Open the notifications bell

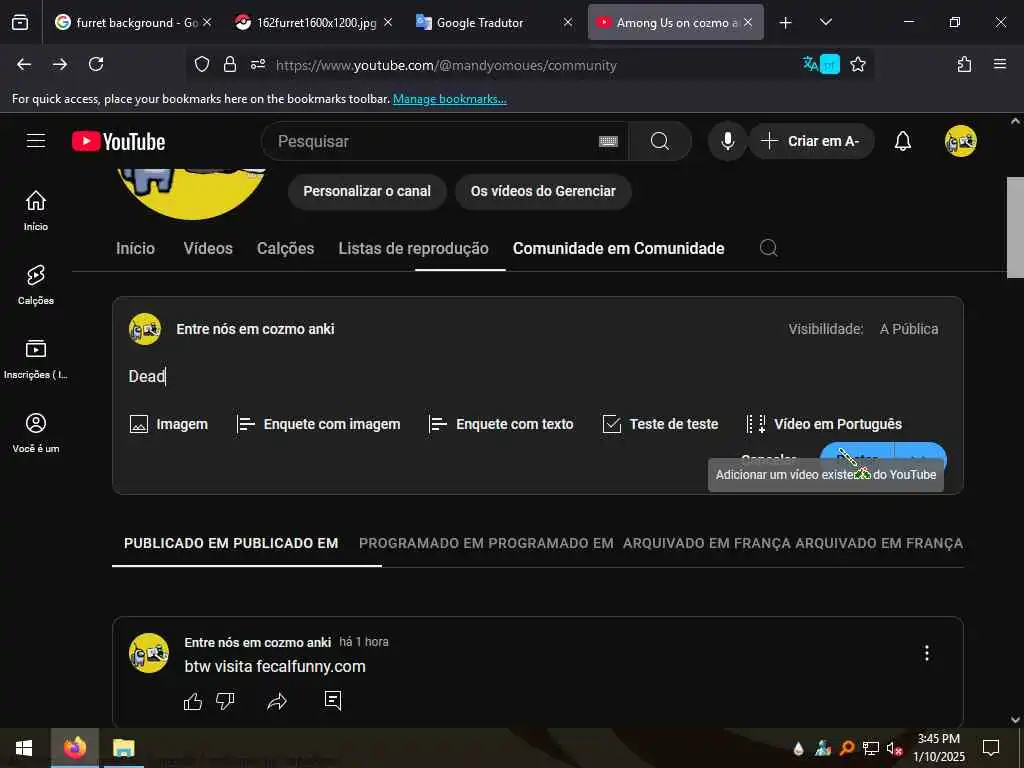tap(903, 141)
